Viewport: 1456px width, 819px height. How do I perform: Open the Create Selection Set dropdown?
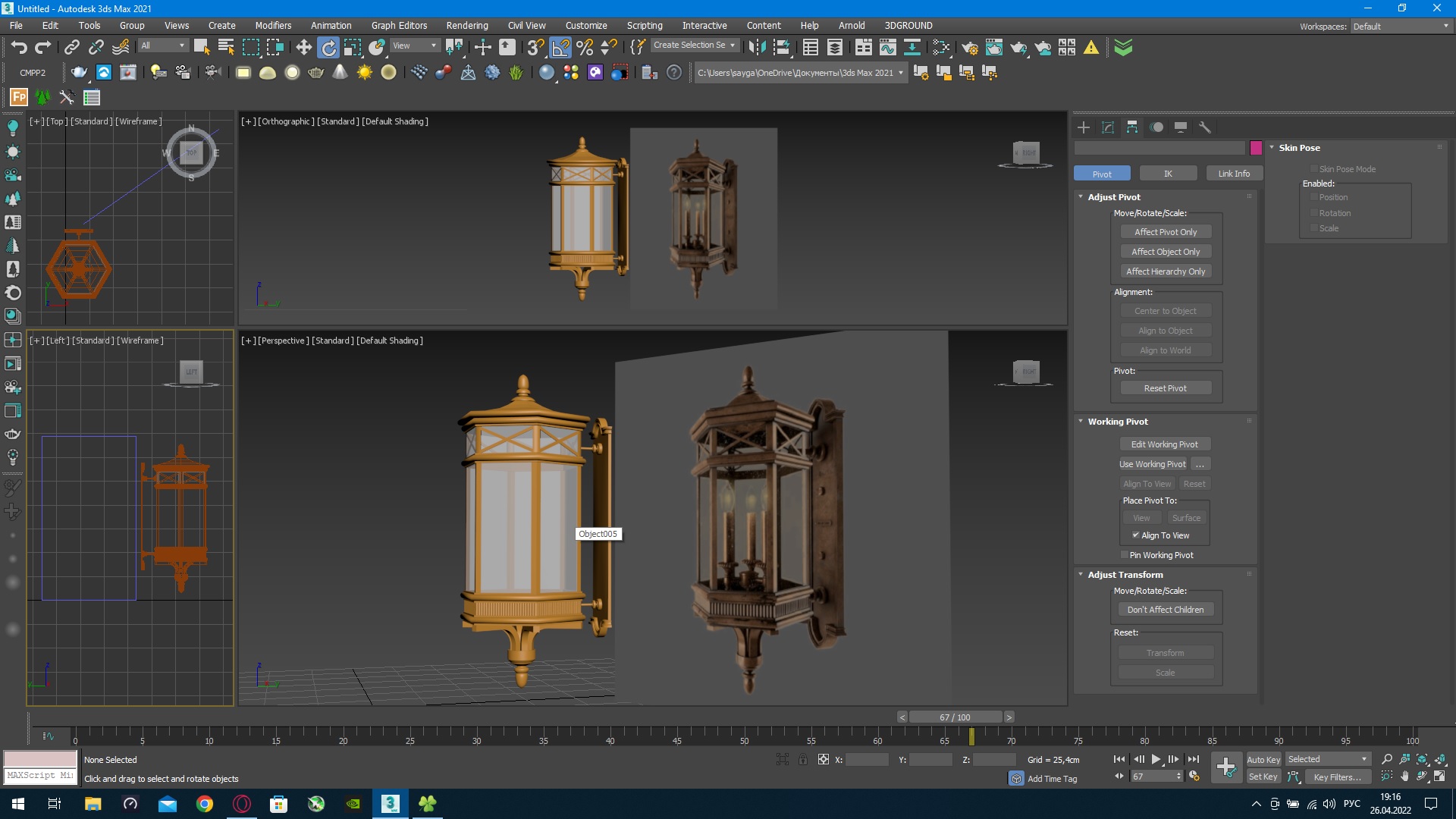695,45
